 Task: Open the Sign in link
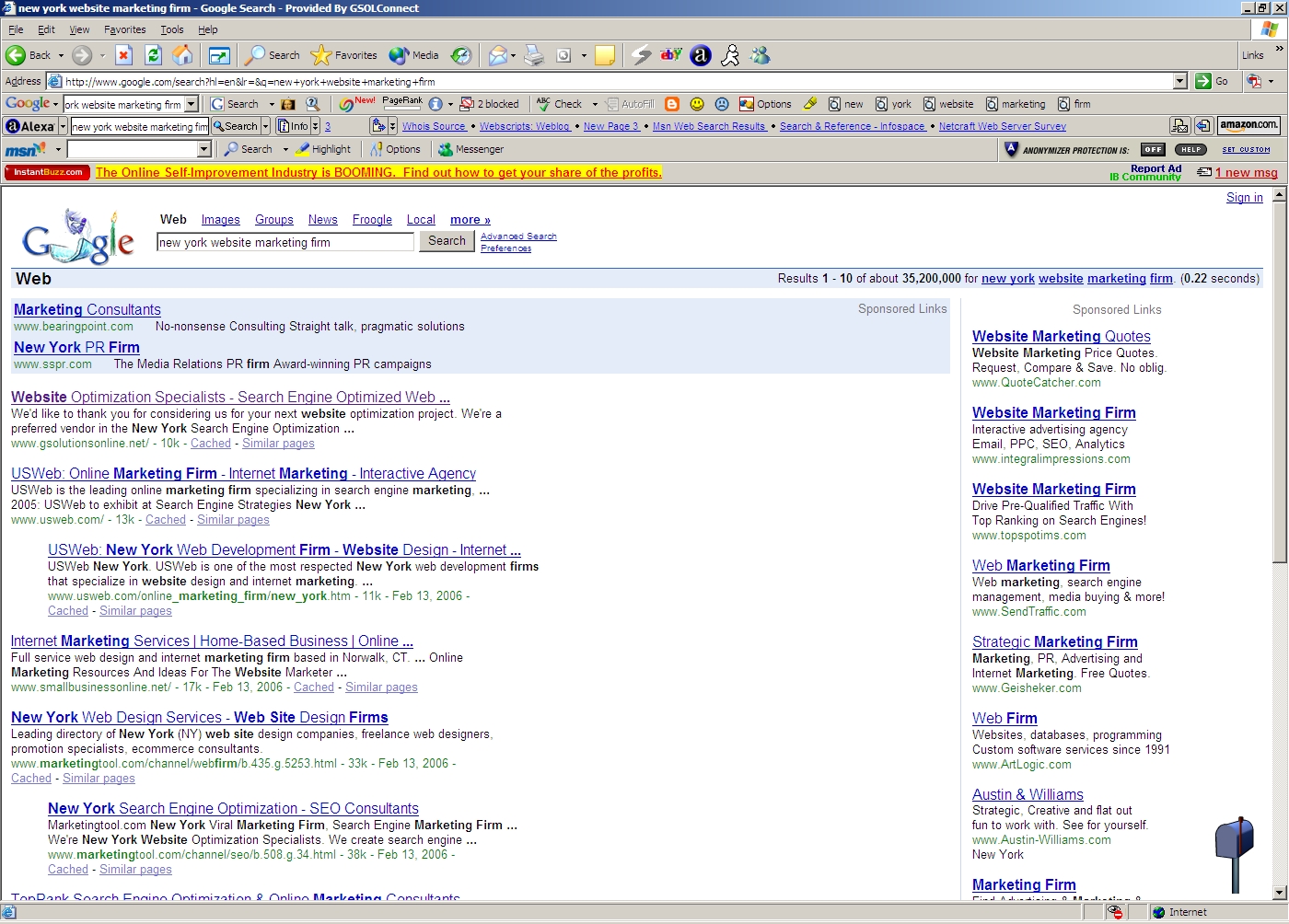(x=1245, y=197)
